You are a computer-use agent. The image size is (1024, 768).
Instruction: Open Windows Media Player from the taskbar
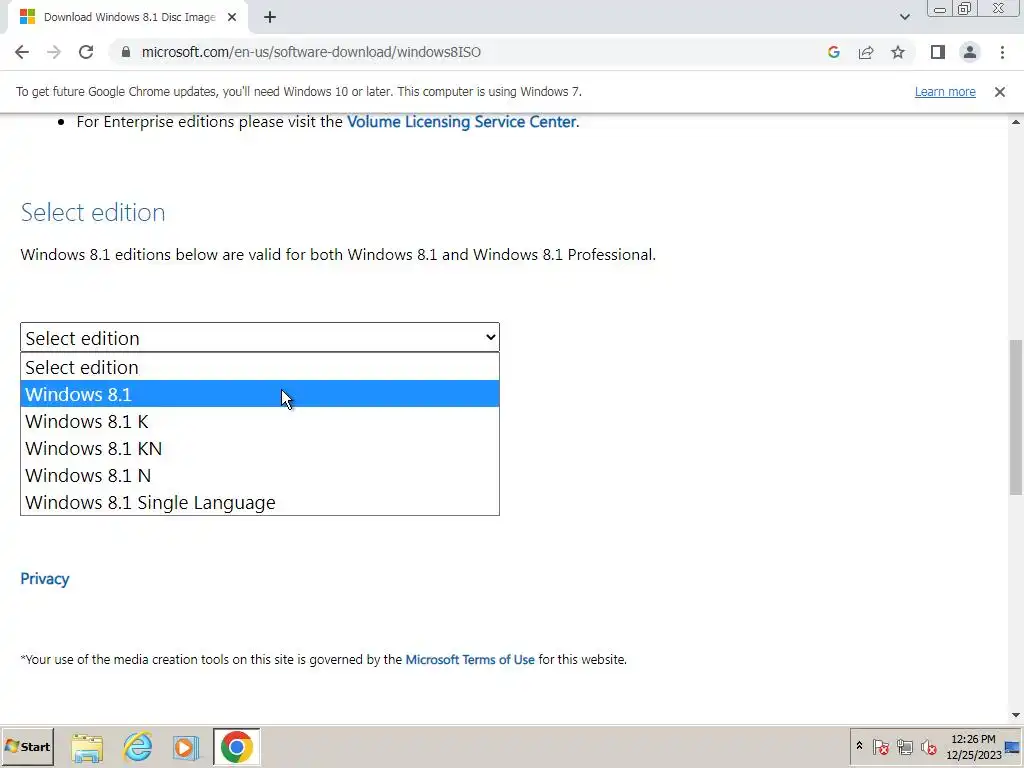186,747
